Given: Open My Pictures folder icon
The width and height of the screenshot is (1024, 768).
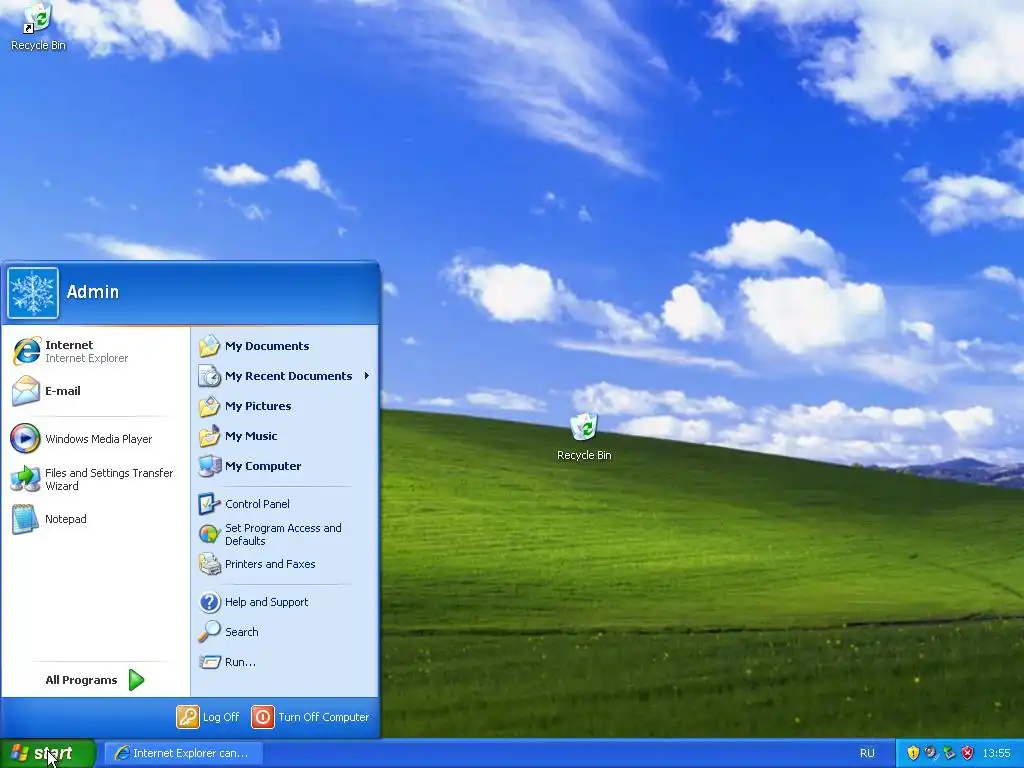Looking at the screenshot, I should (x=209, y=406).
